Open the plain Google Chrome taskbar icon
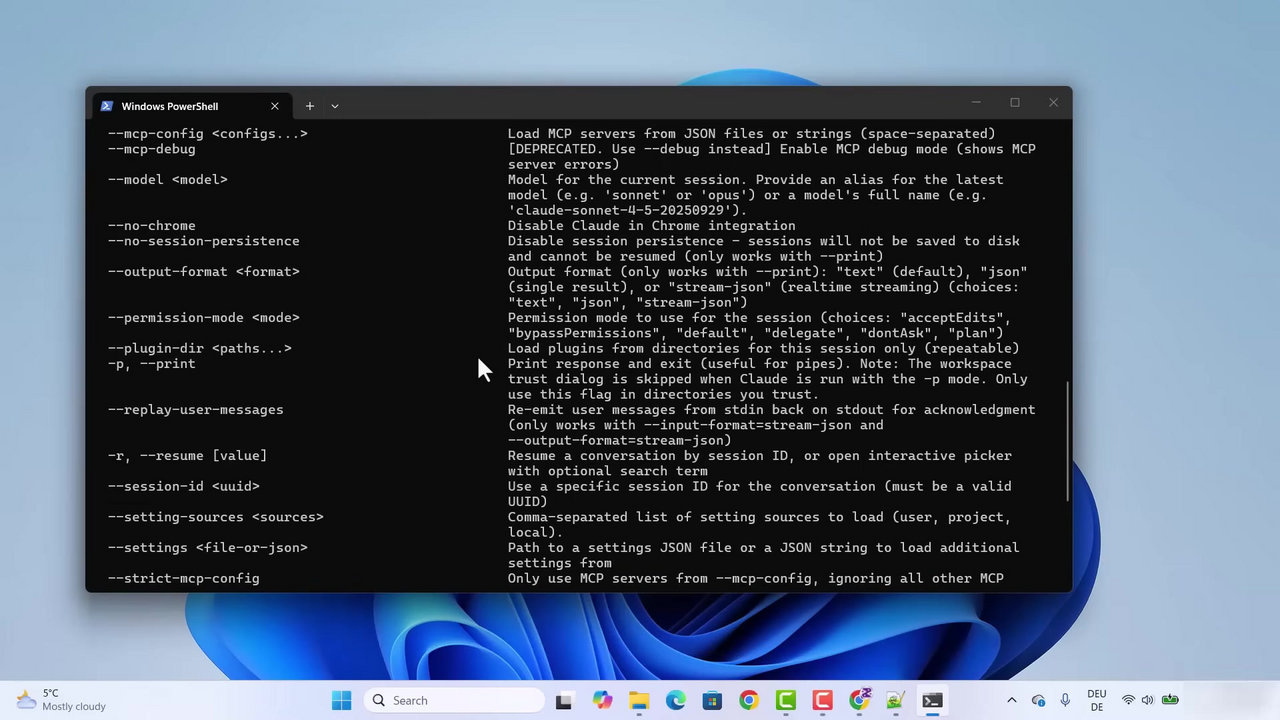Image resolution: width=1280 pixels, height=720 pixels. (749, 700)
